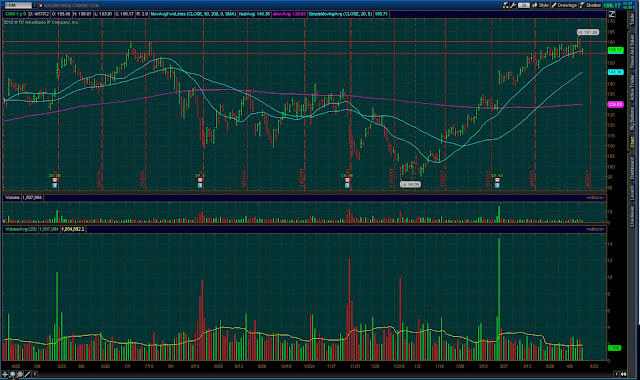The height and width of the screenshot is (380, 640).
Task: Click the blue event marker near 8/15
Action: pyautogui.click(x=200, y=185)
